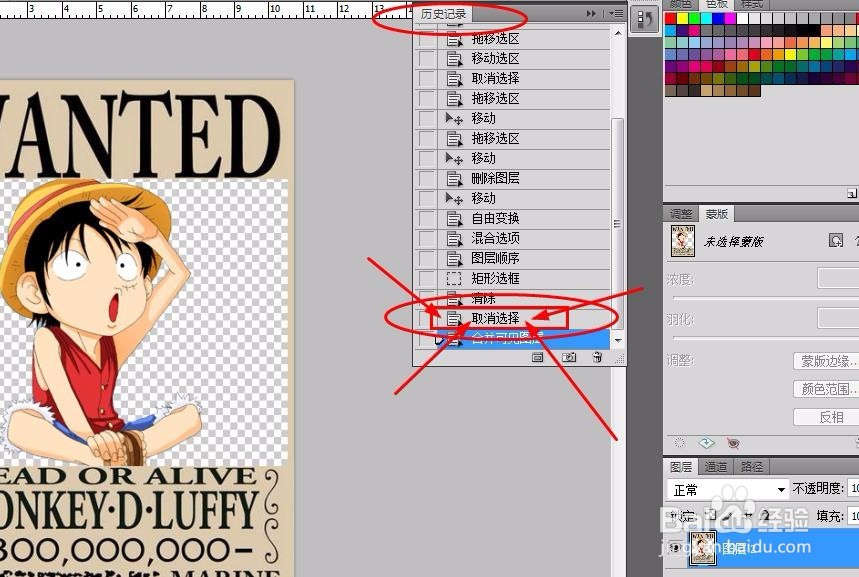Select the 图层 tab

tap(680, 467)
